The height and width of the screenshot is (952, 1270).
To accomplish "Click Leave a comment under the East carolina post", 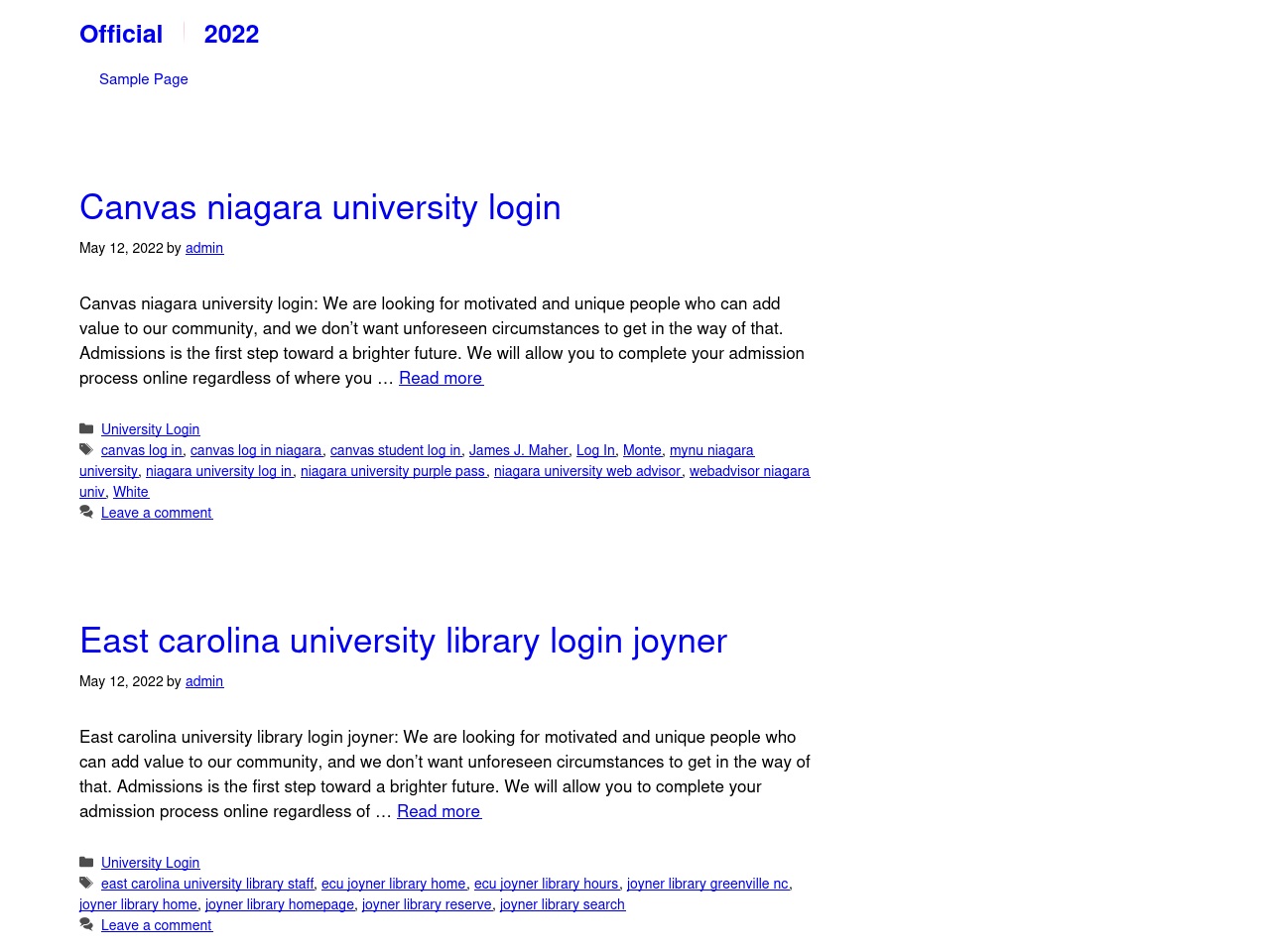I will tap(157, 925).
